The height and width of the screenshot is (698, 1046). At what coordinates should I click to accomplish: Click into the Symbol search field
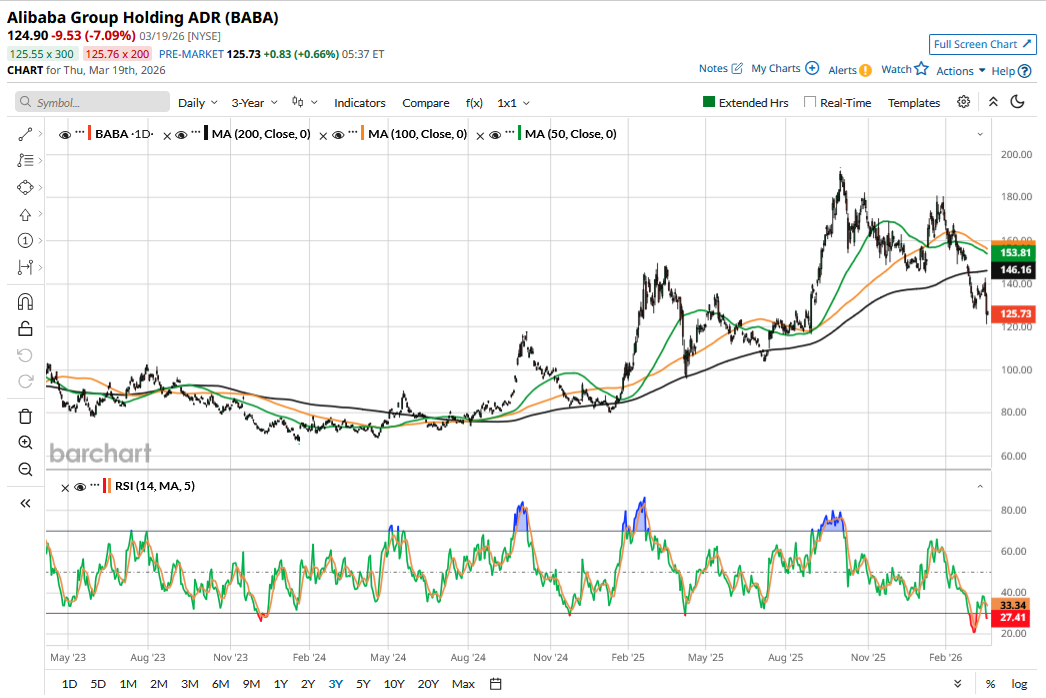pos(95,103)
